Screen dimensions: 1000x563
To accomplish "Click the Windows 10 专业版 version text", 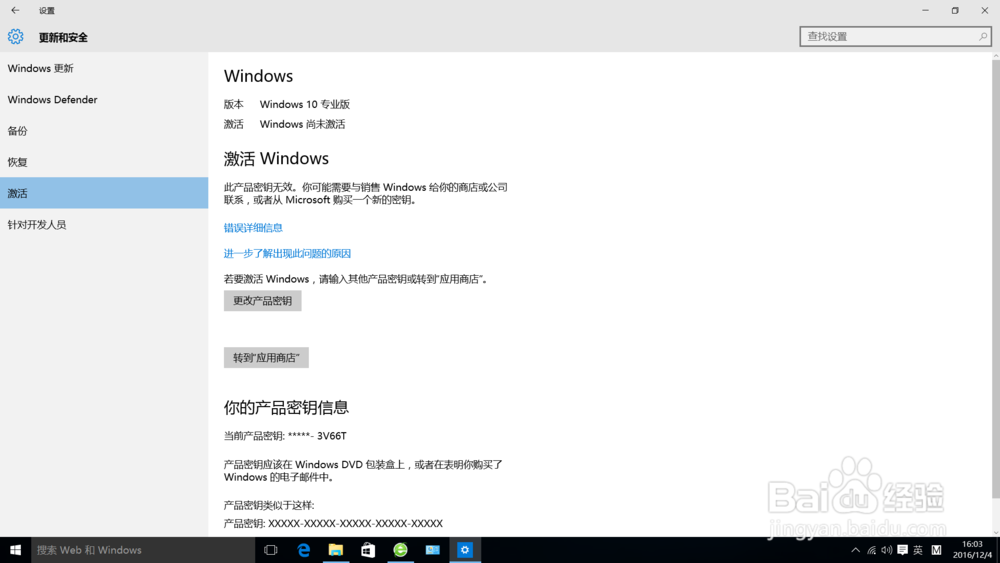I will [x=305, y=105].
